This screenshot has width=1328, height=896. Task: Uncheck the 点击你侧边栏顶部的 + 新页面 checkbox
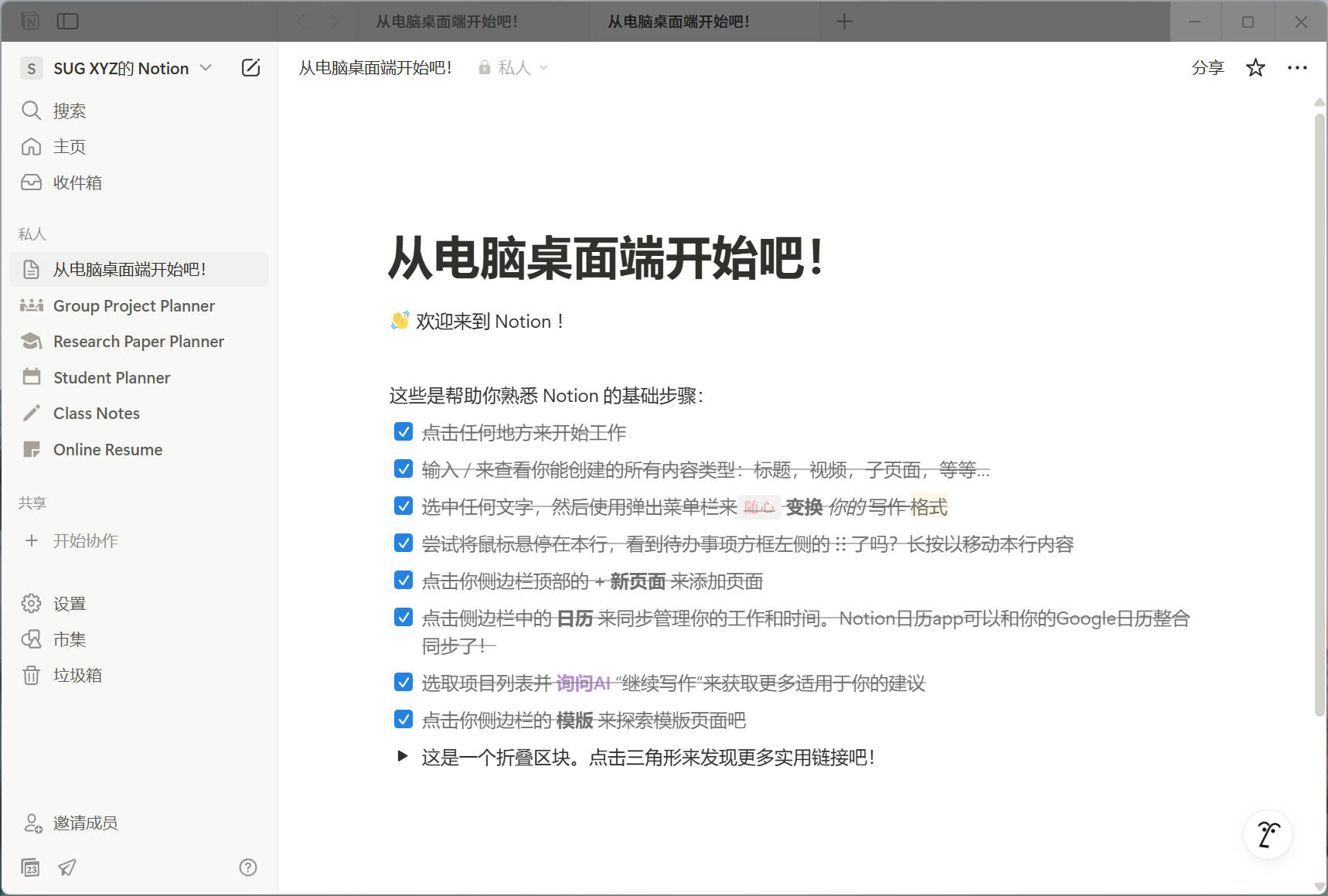pos(404,580)
